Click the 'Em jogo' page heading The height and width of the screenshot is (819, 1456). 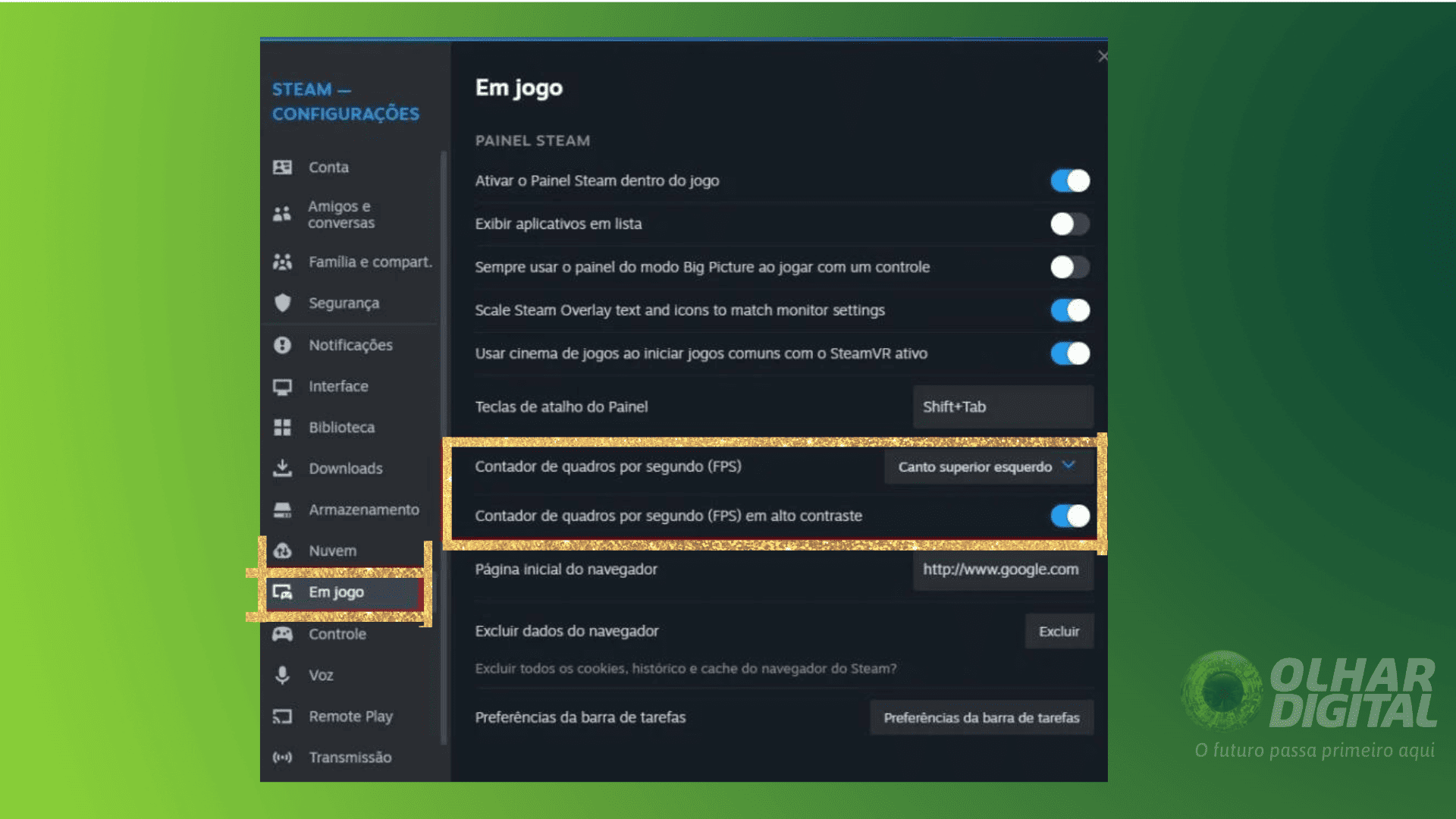519,88
